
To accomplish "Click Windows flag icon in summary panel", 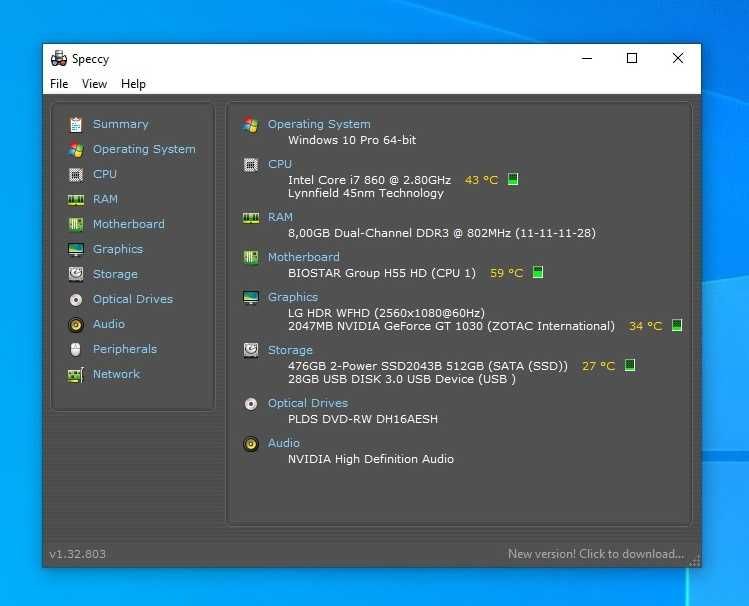I will [251, 125].
